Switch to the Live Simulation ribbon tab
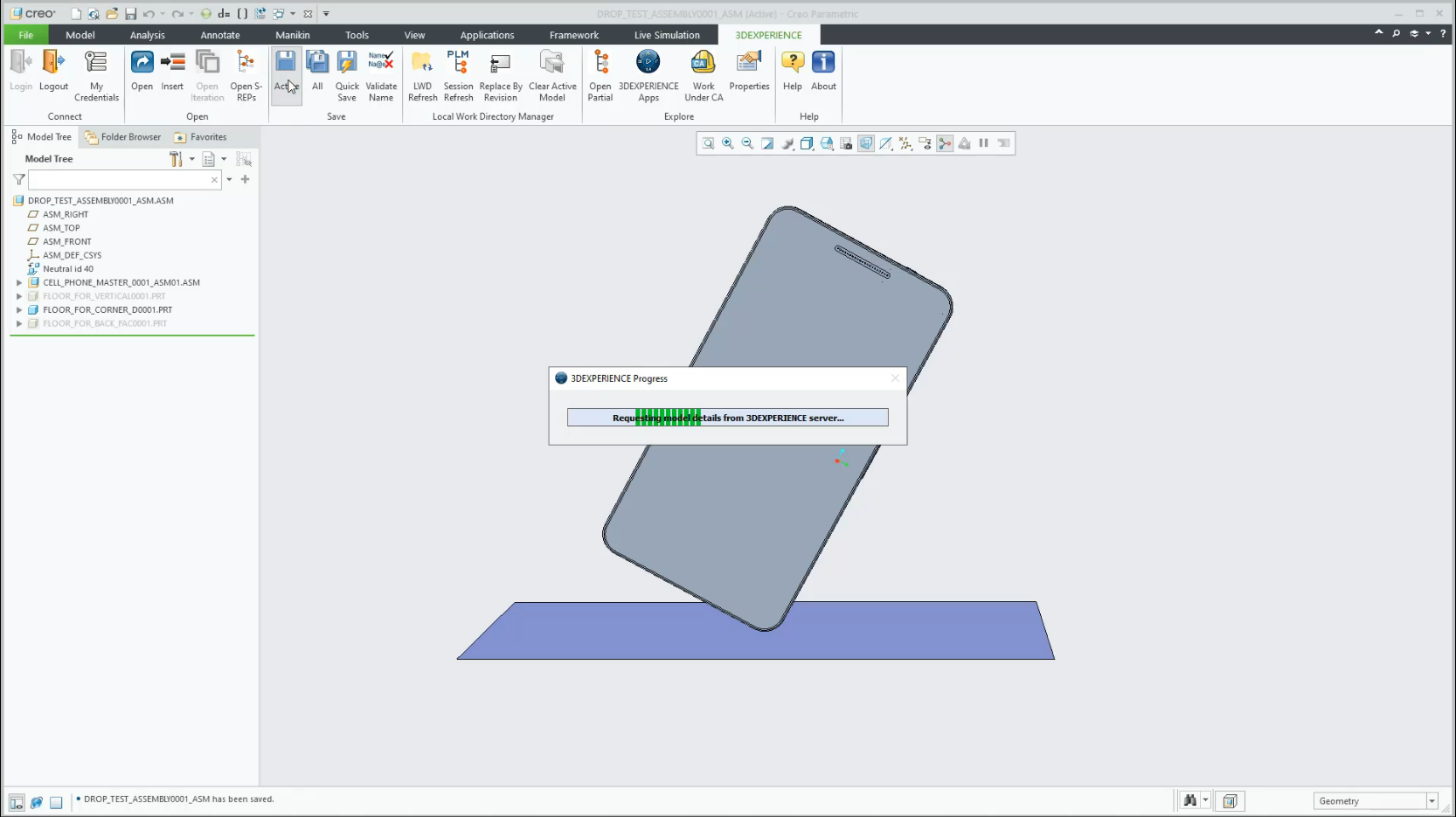The image size is (1456, 817). coord(667,35)
